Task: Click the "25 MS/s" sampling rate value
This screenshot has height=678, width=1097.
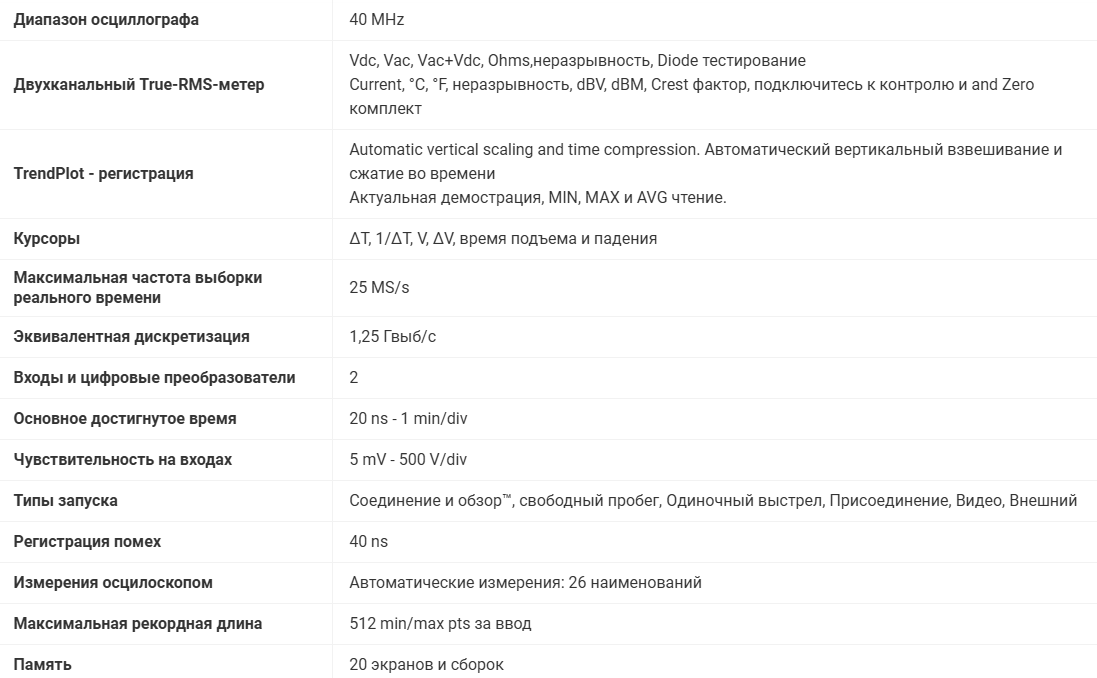Action: pos(379,288)
